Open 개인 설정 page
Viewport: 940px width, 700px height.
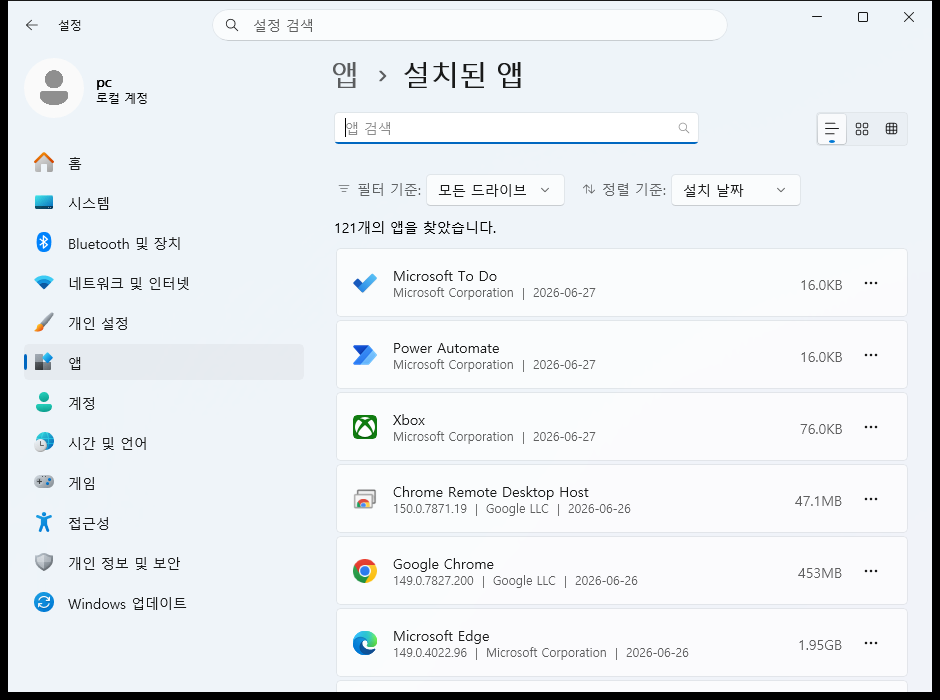(x=164, y=322)
